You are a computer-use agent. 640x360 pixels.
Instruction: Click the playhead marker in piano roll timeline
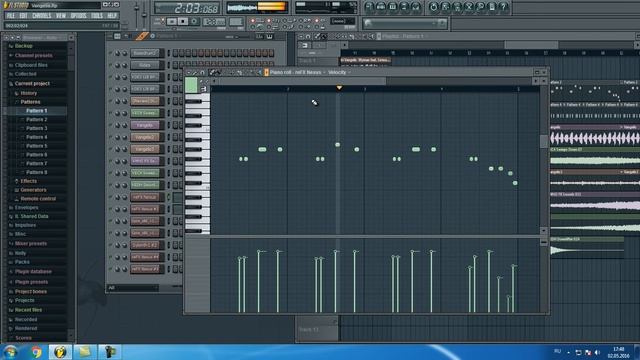339,88
